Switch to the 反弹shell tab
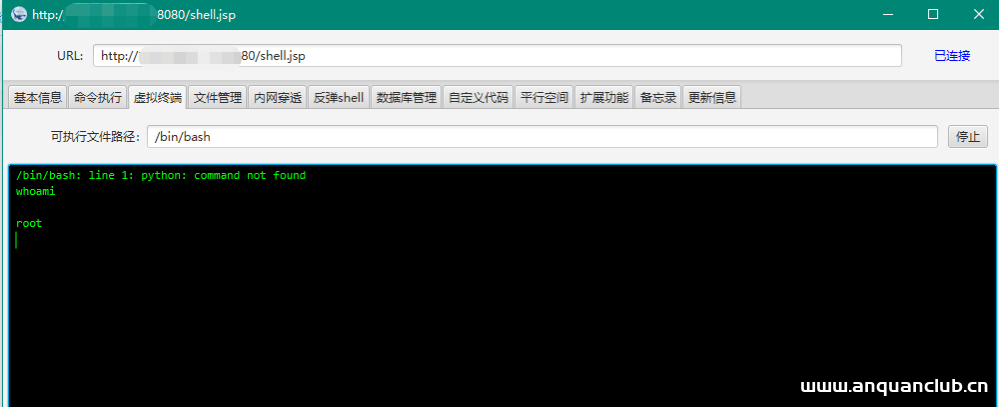This screenshot has height=407, width=999. (x=338, y=98)
